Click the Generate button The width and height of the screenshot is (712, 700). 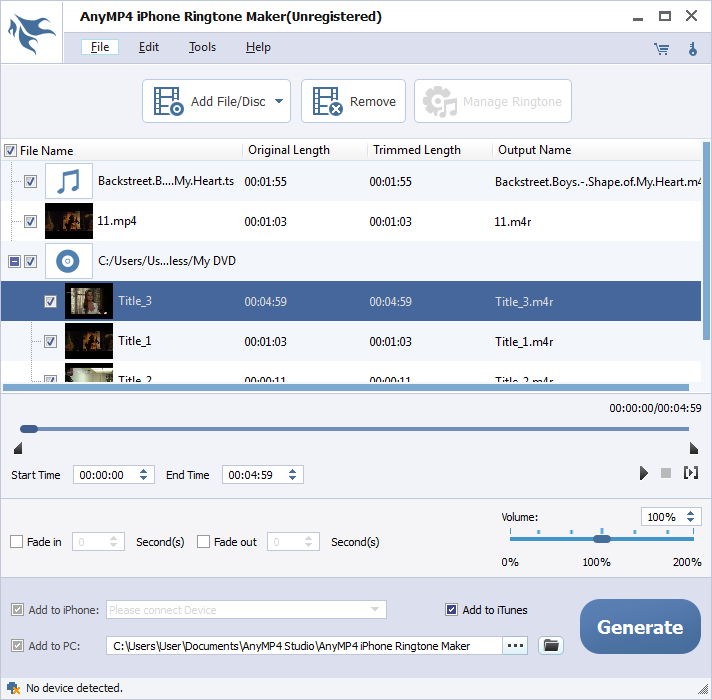(640, 626)
